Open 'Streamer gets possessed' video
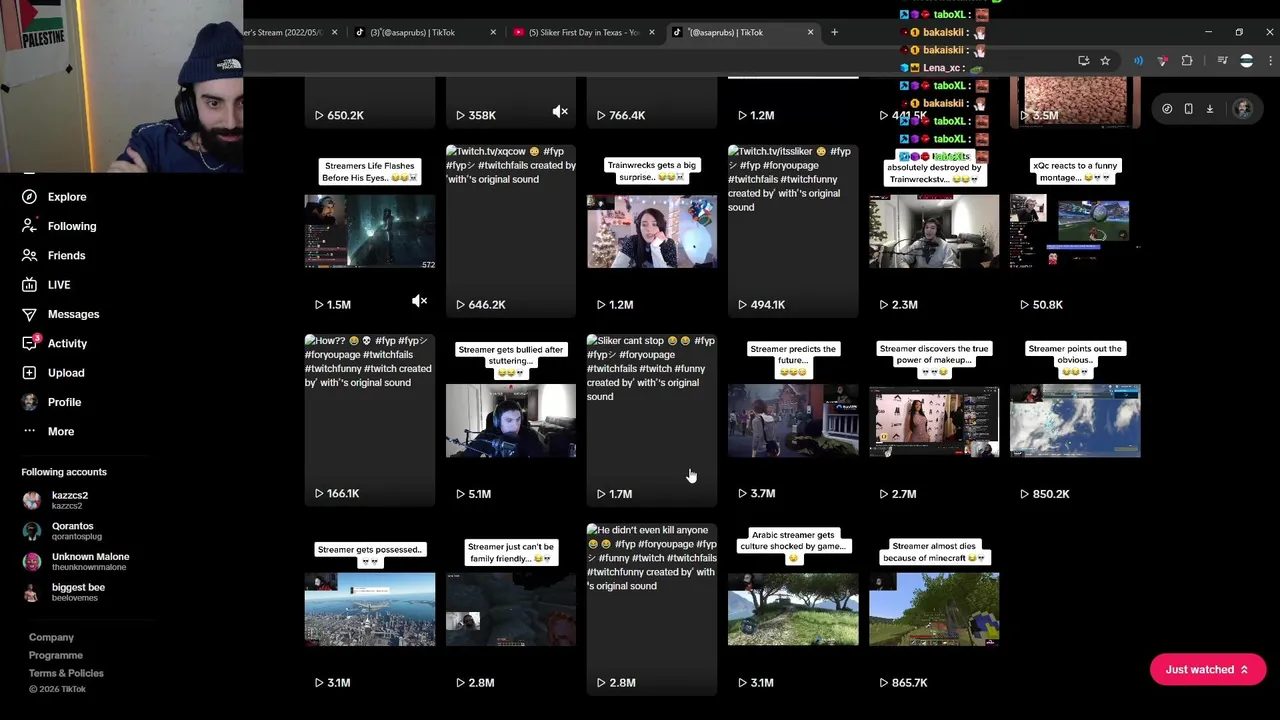This screenshot has height=720, width=1280. [x=370, y=609]
